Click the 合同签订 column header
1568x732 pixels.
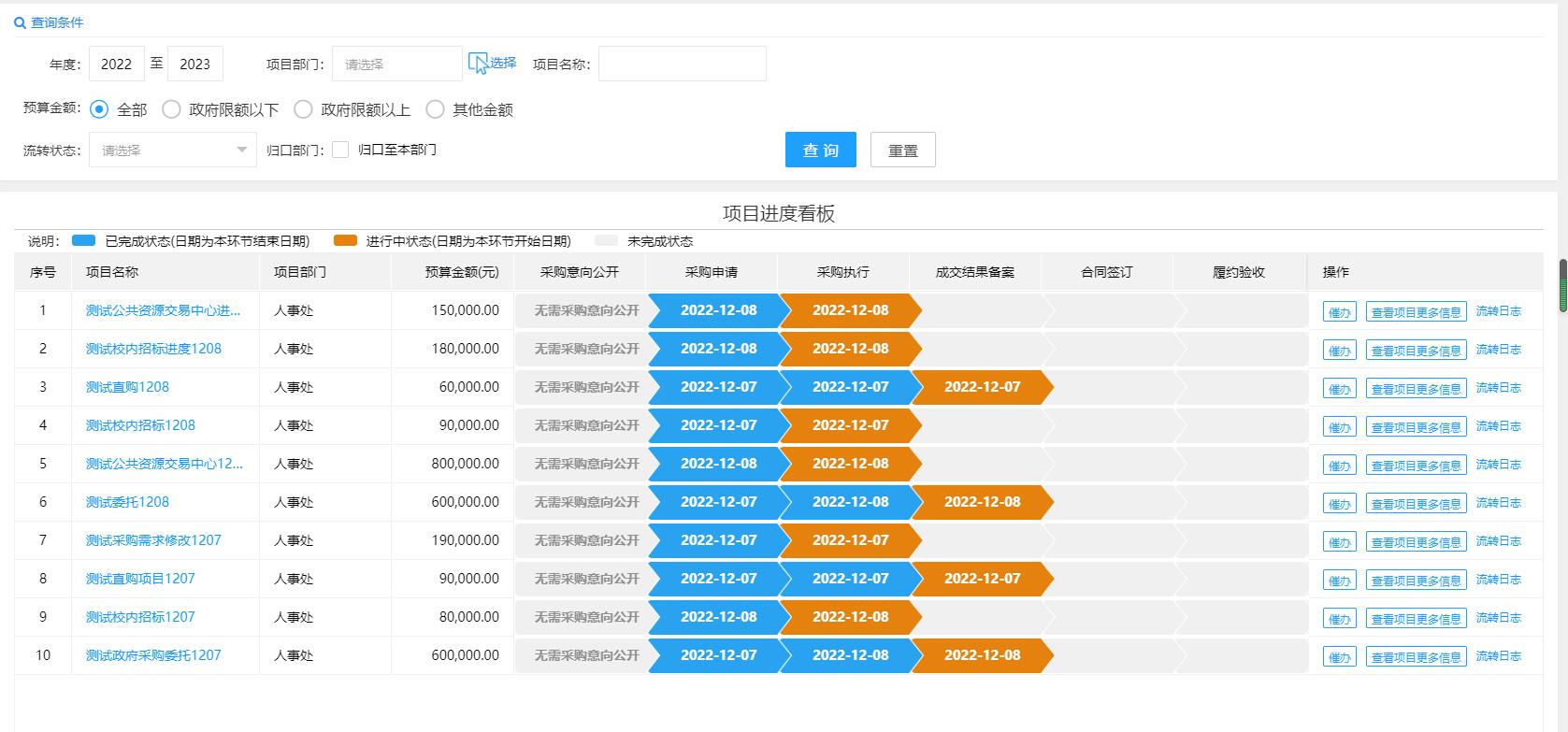pos(1107,272)
